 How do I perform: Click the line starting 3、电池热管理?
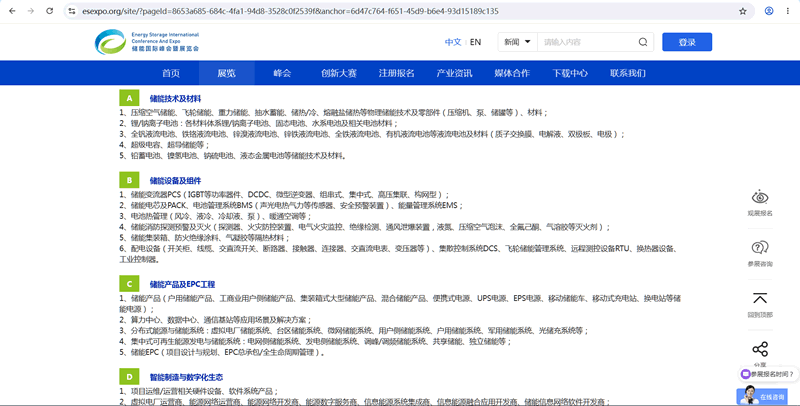pos(215,216)
